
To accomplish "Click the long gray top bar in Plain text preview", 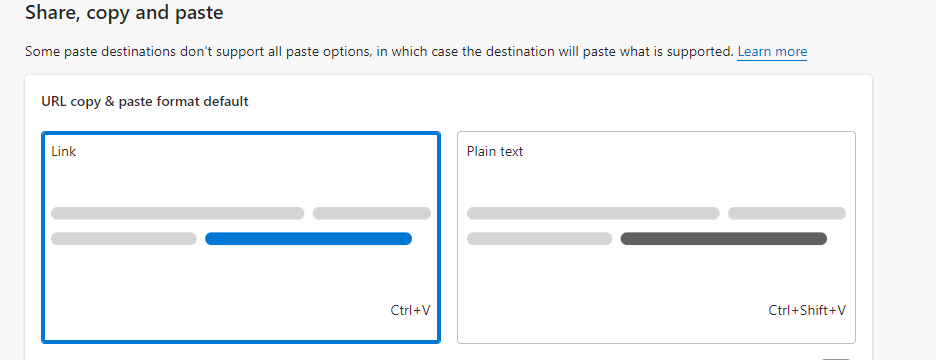I will click(x=593, y=213).
